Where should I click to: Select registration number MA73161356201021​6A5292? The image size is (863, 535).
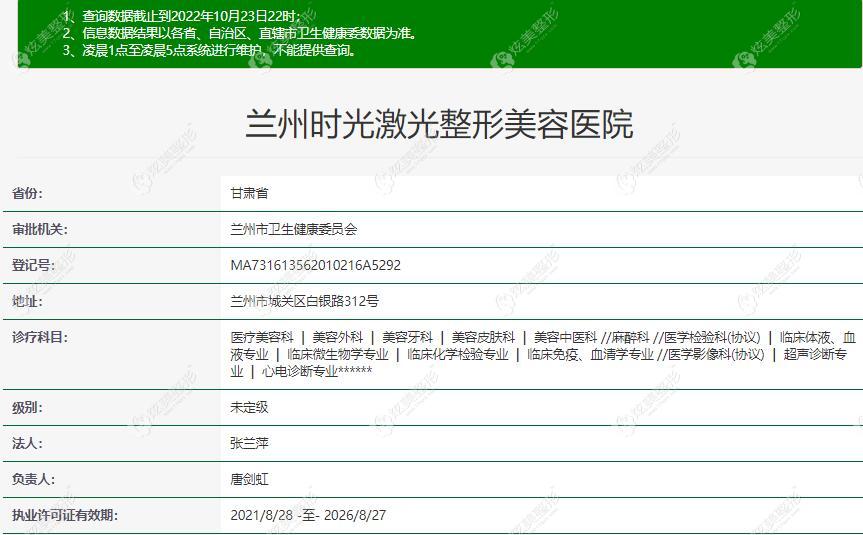point(315,265)
